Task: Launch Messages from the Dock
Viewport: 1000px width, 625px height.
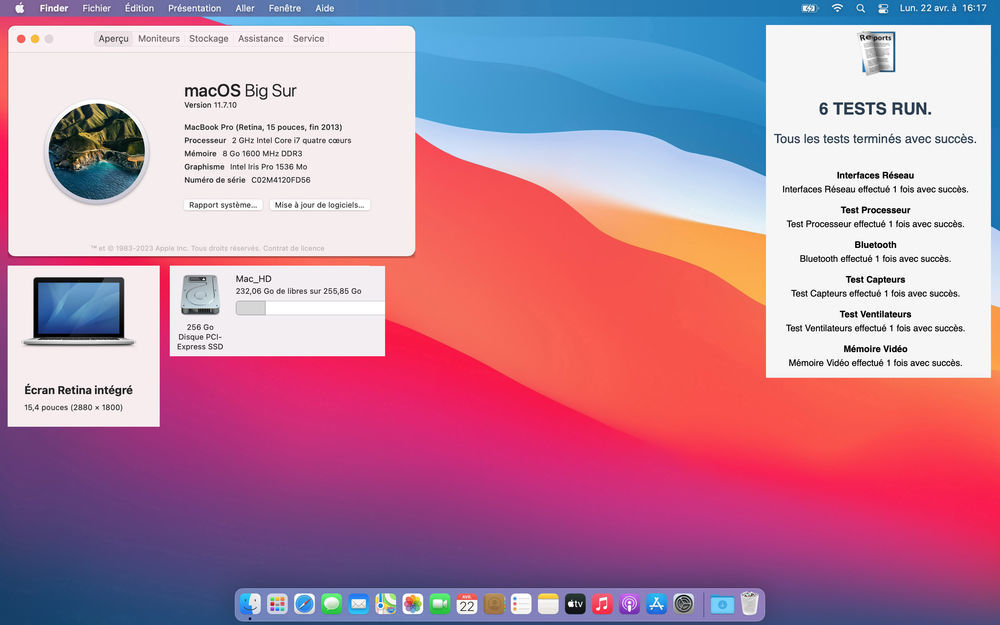Action: coord(332,604)
